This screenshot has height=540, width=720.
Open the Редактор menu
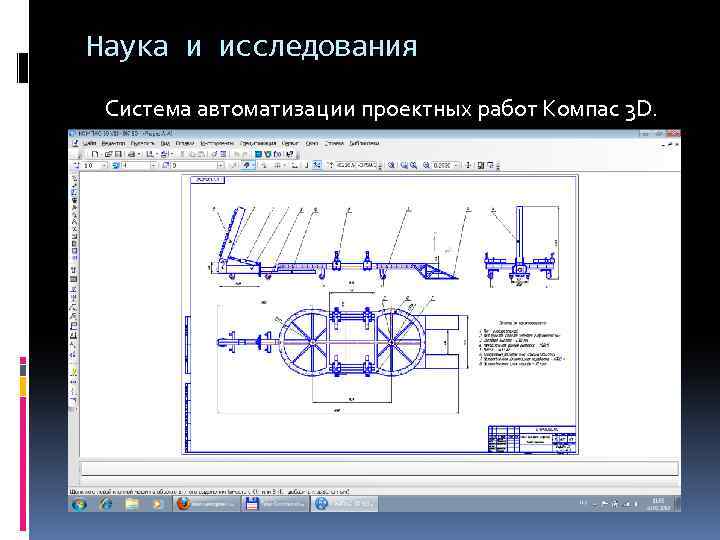[x=113, y=143]
